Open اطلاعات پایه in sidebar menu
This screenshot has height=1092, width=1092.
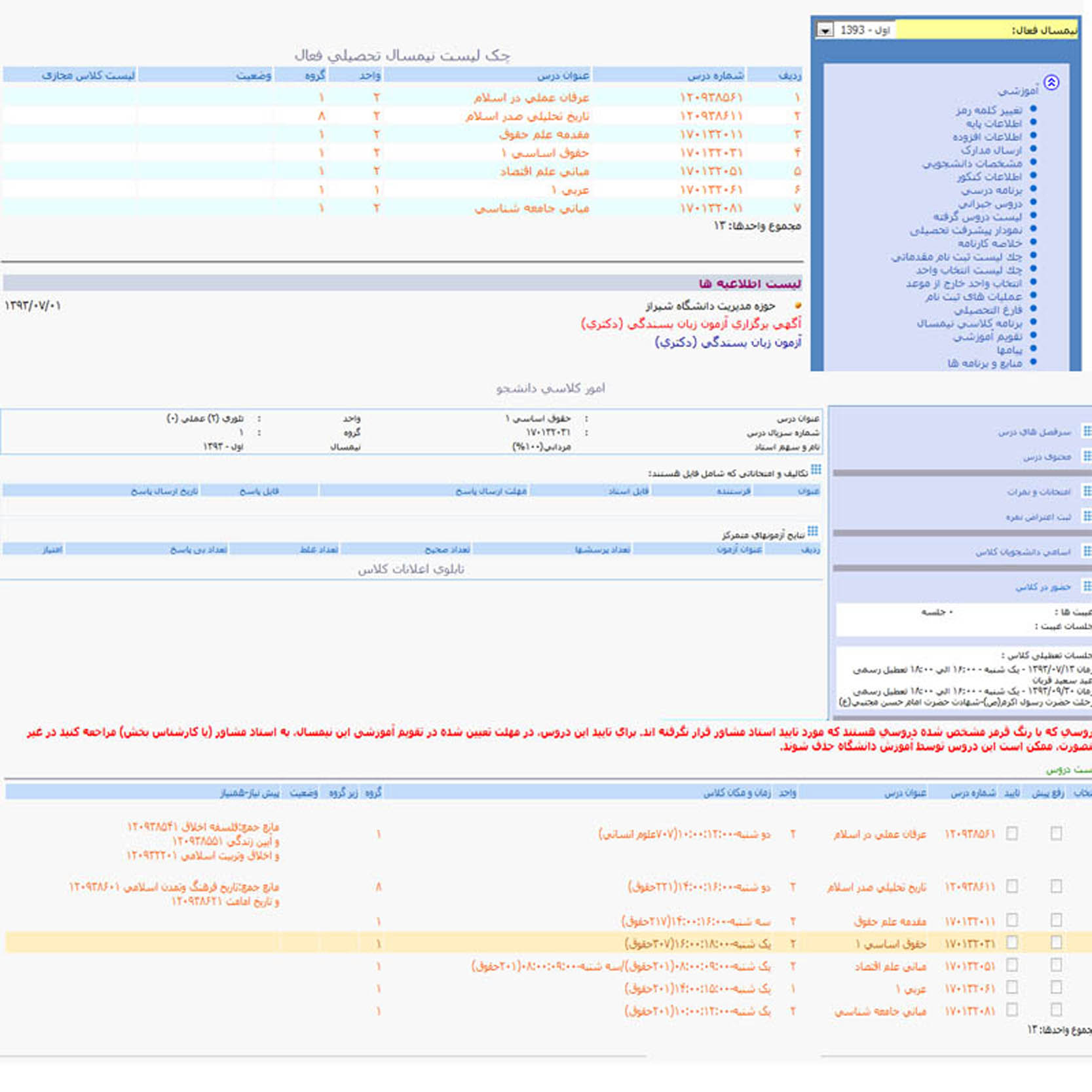tap(994, 123)
